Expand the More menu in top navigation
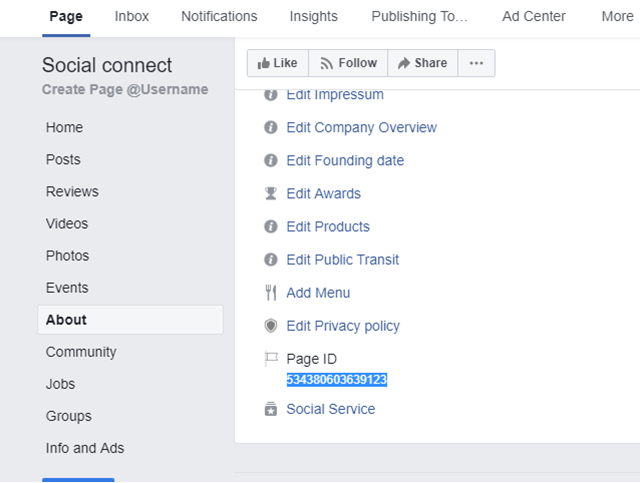The width and height of the screenshot is (640, 483). (617, 16)
